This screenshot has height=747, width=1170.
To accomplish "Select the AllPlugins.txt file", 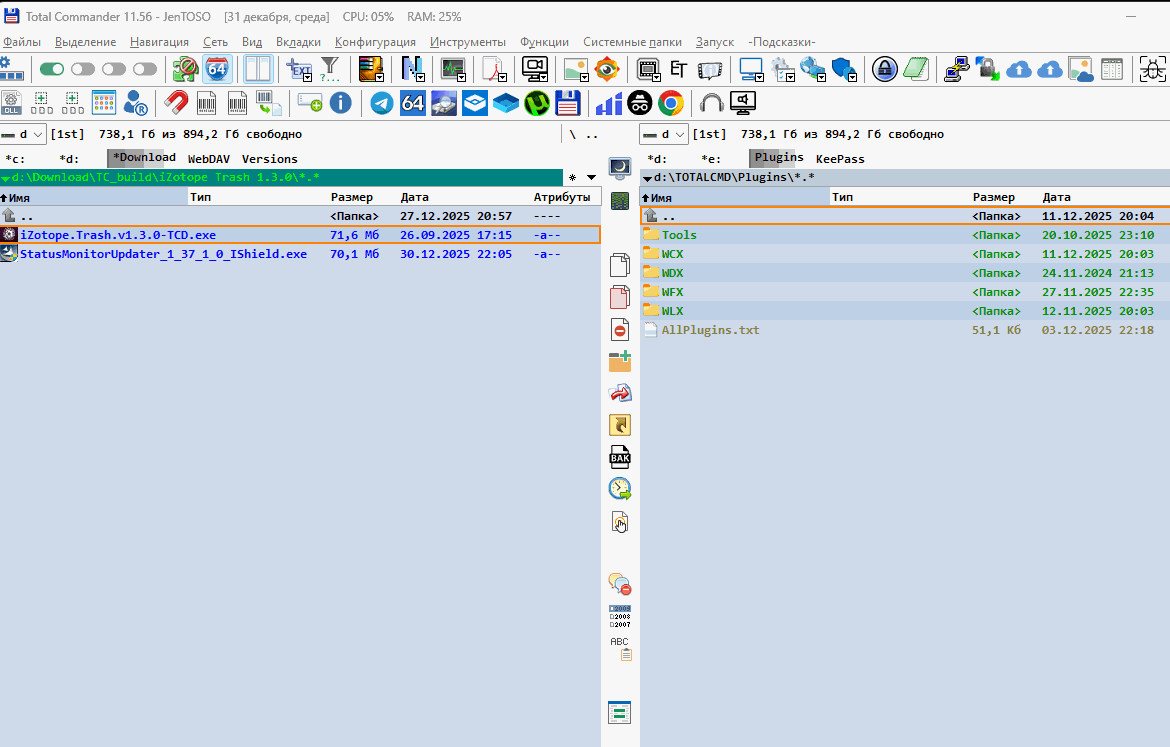I will tap(710, 330).
